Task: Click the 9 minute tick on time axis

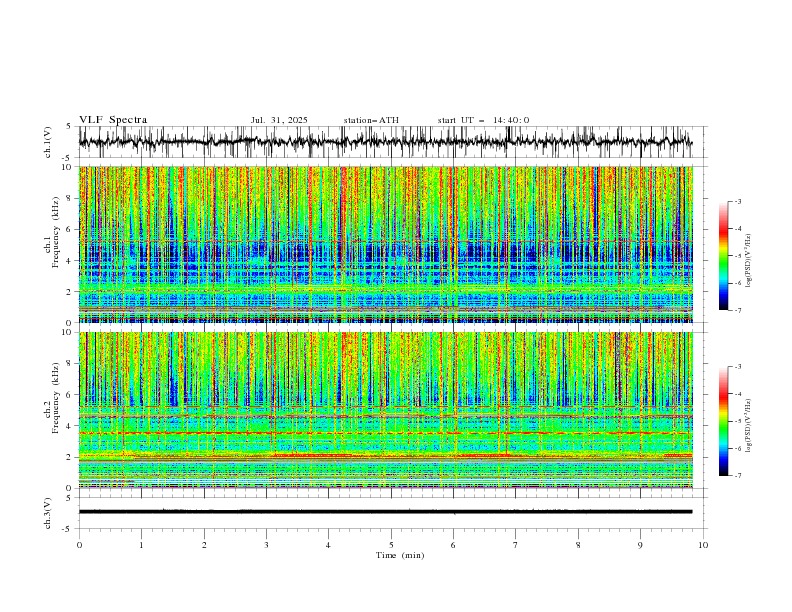Action: pyautogui.click(x=640, y=545)
